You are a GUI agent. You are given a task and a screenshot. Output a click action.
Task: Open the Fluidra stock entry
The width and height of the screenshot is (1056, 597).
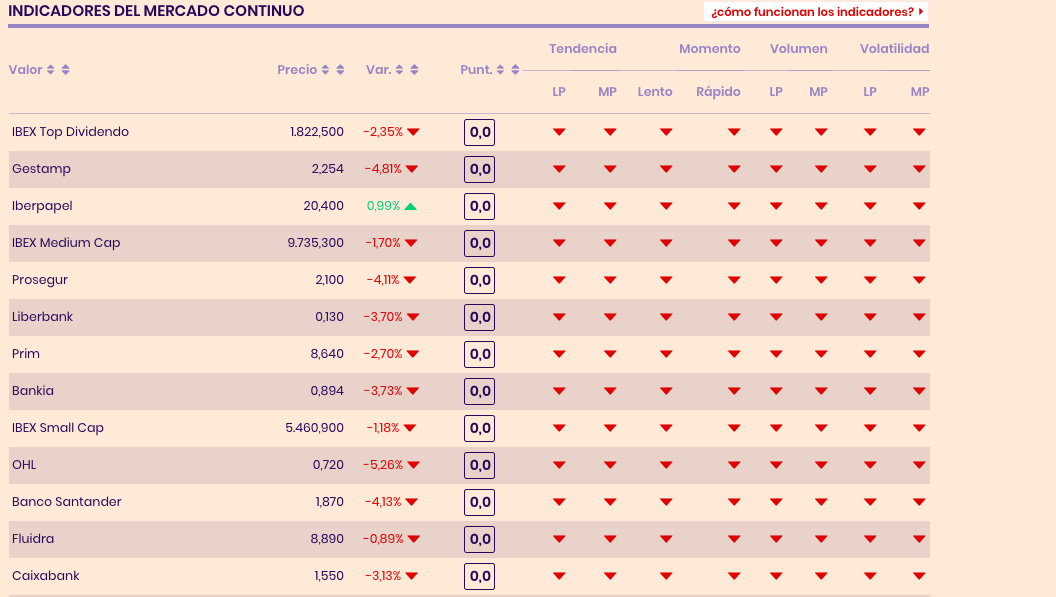(32, 539)
